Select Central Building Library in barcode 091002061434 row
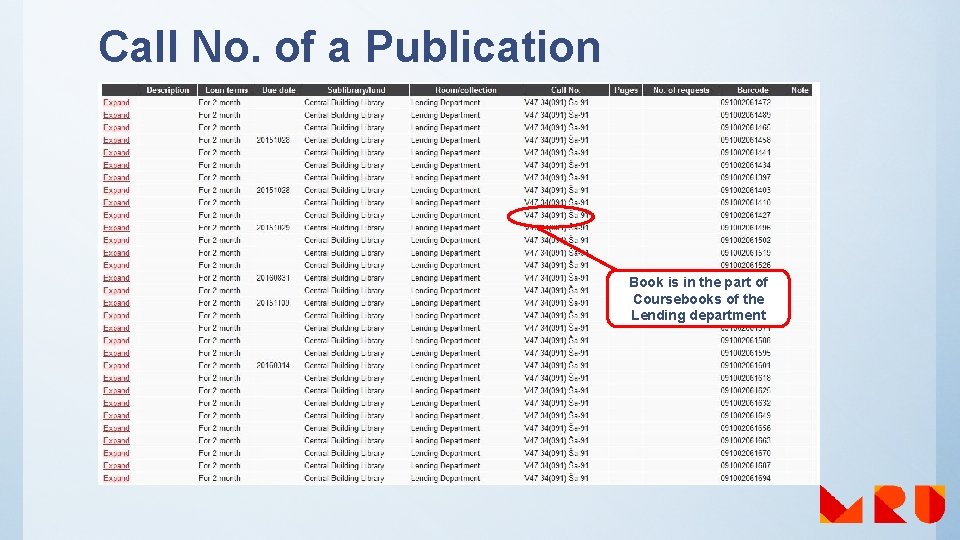Image resolution: width=960 pixels, height=540 pixels. tap(344, 165)
